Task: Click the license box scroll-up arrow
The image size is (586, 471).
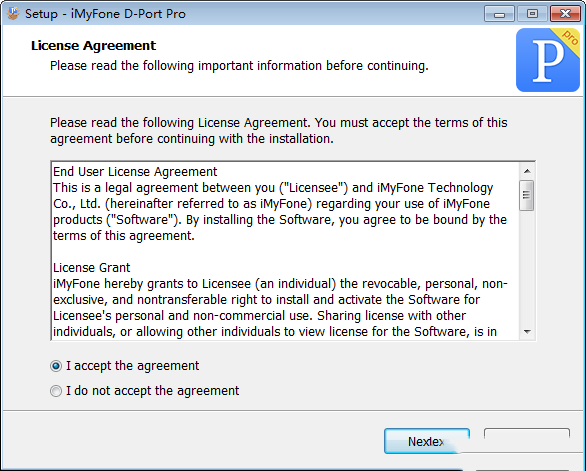Action: 527,171
